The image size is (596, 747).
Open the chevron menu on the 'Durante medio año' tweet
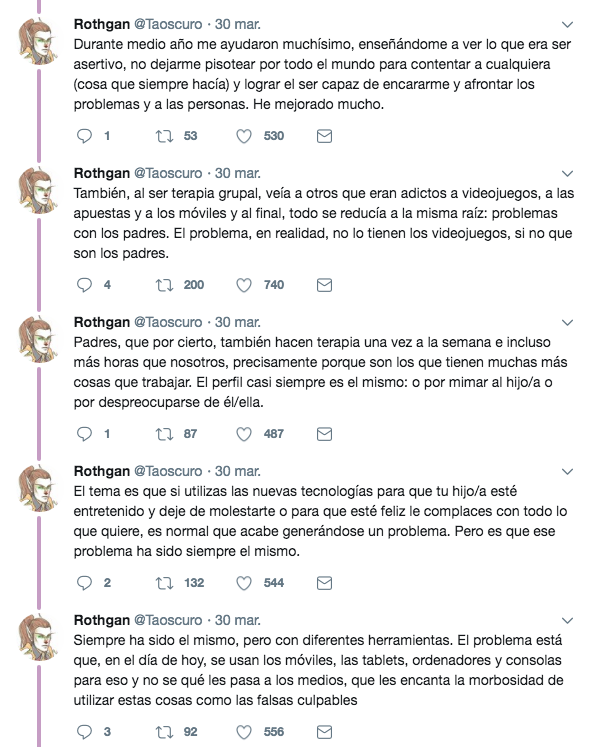(567, 25)
